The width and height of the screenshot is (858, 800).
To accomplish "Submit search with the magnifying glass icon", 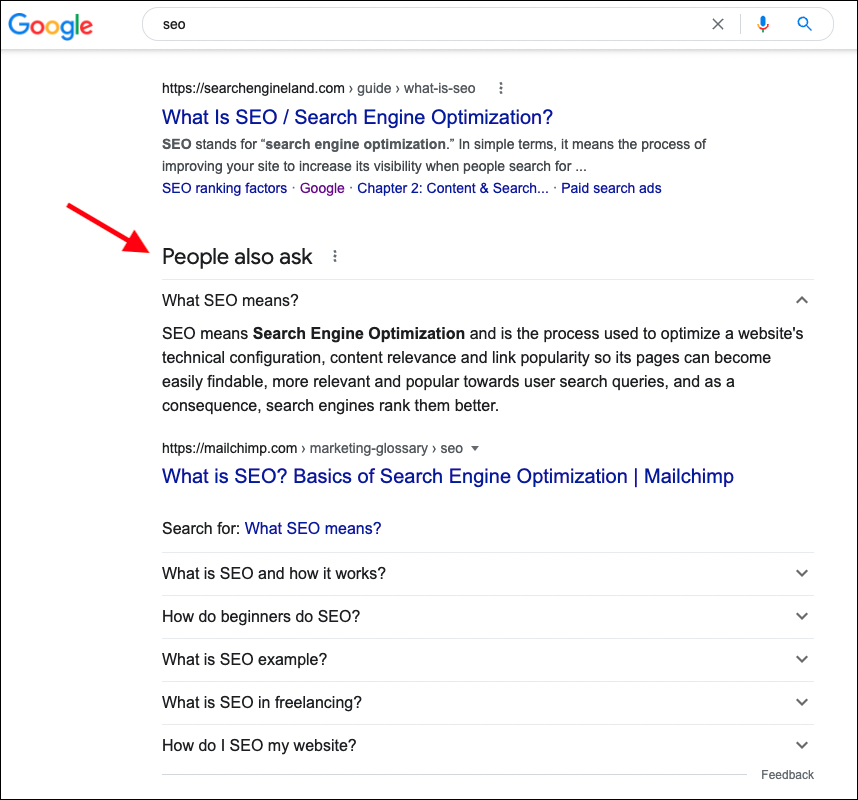I will point(804,24).
